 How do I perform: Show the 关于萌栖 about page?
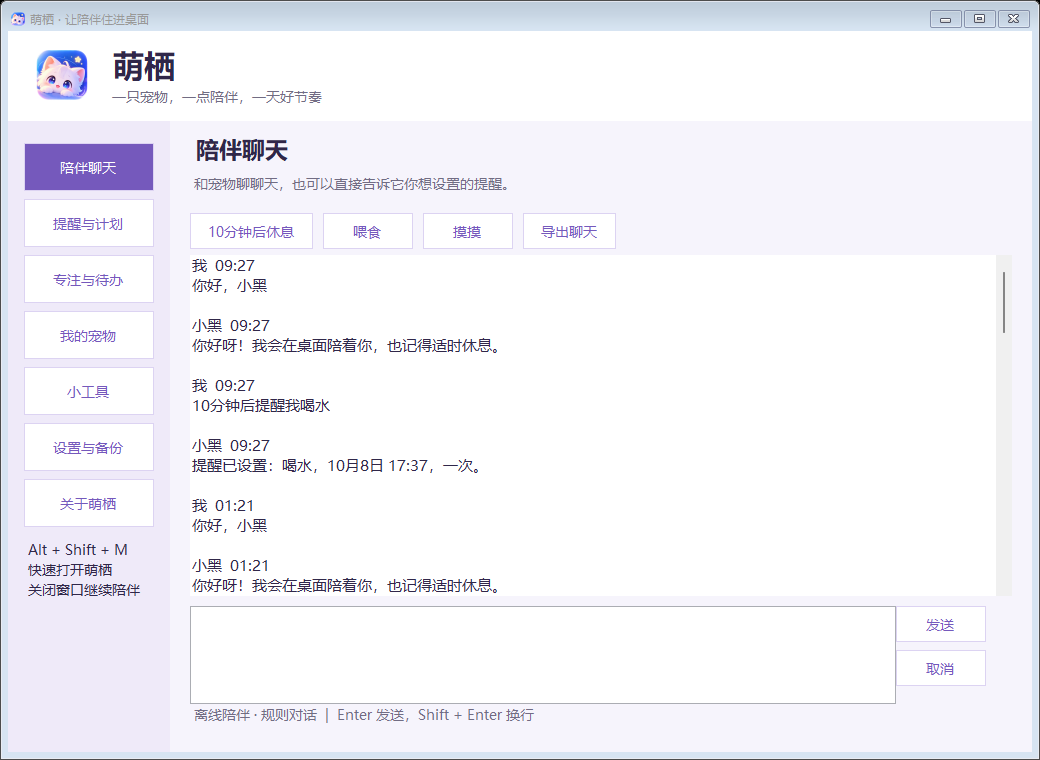click(x=89, y=503)
